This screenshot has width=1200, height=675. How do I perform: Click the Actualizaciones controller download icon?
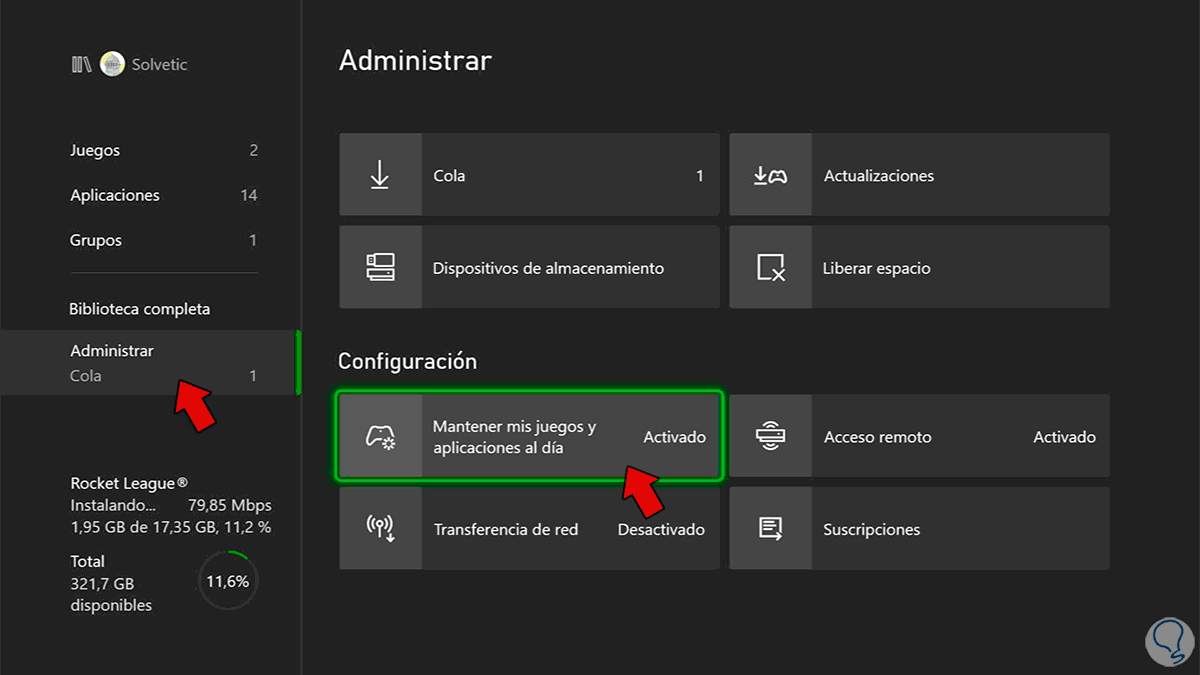(770, 175)
